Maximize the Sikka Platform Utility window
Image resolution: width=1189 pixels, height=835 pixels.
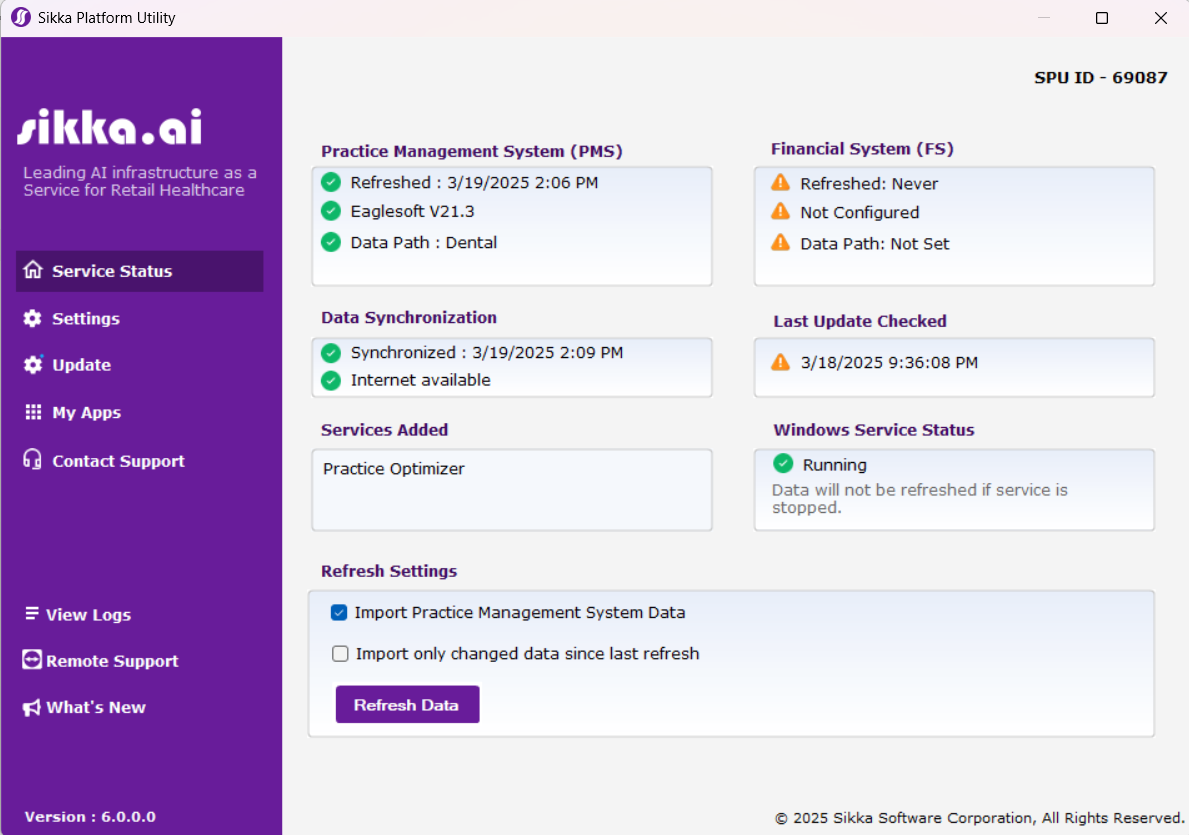coord(1102,17)
